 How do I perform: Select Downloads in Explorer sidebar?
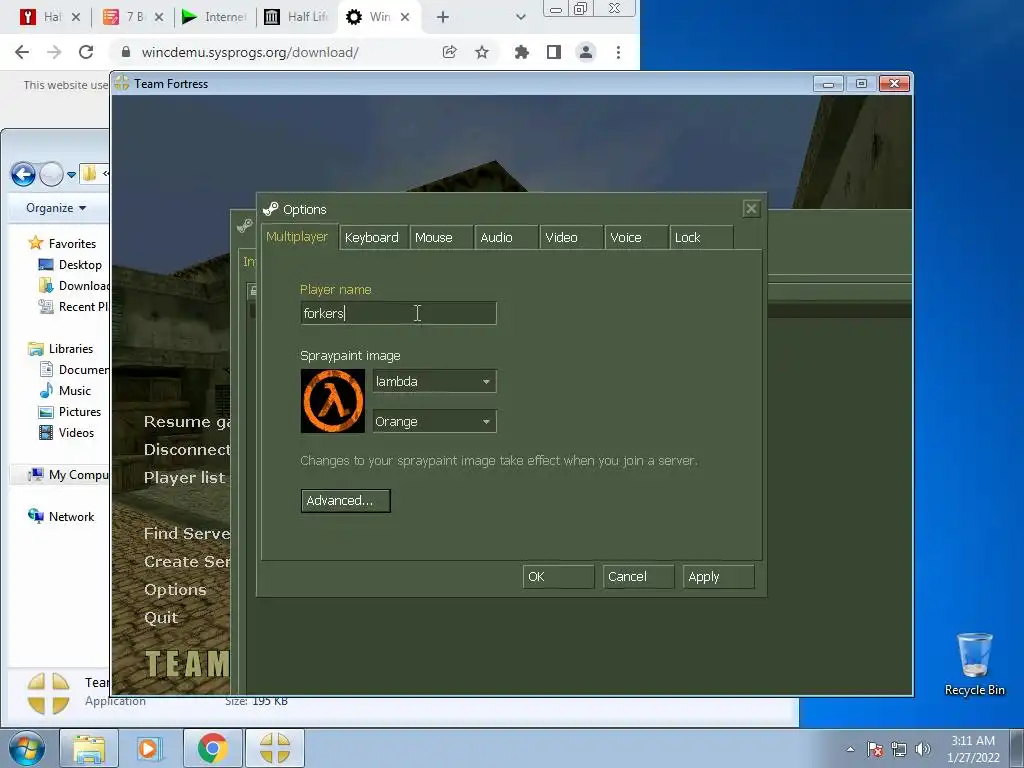74,285
